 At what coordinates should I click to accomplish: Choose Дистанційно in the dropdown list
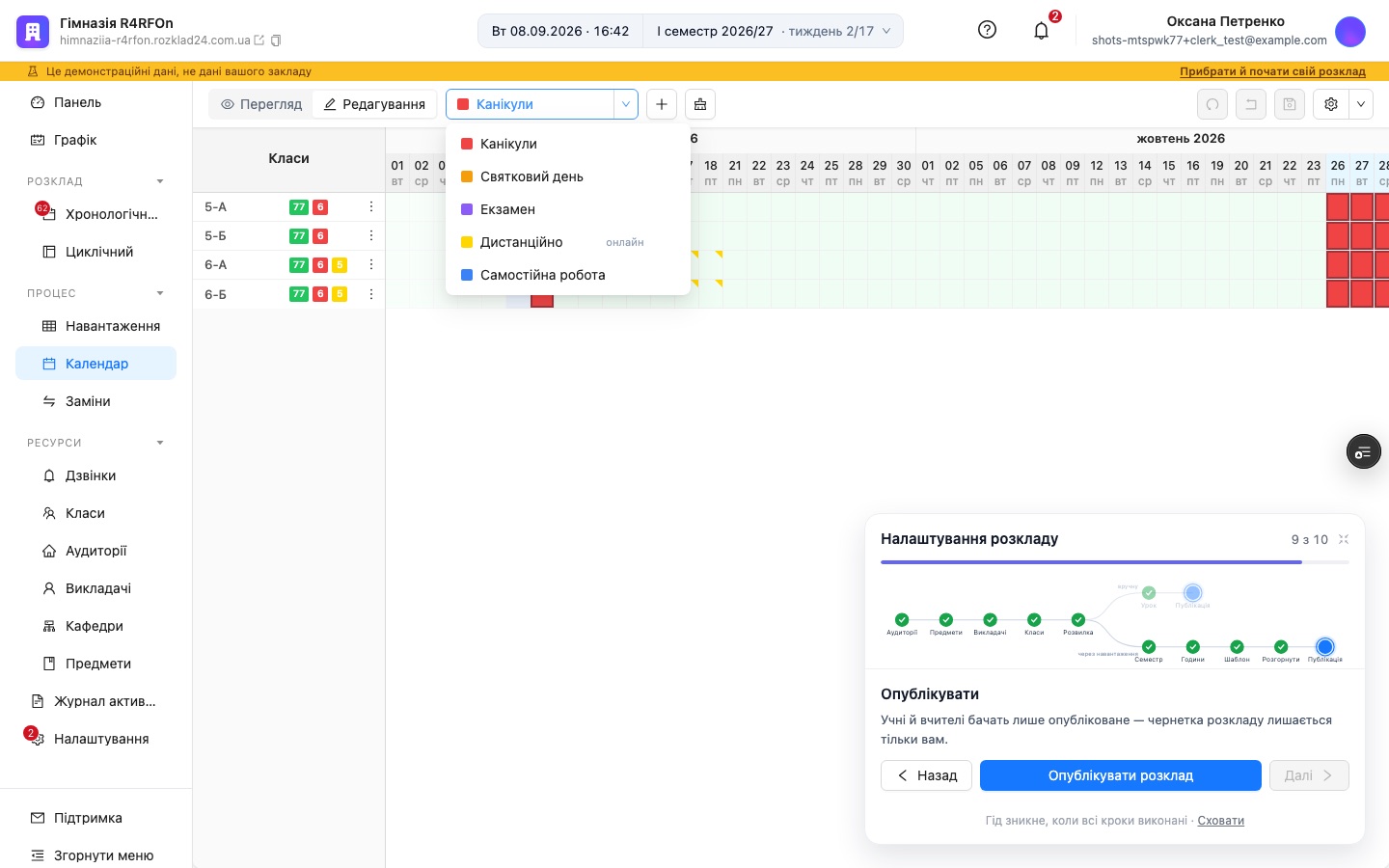568,242
